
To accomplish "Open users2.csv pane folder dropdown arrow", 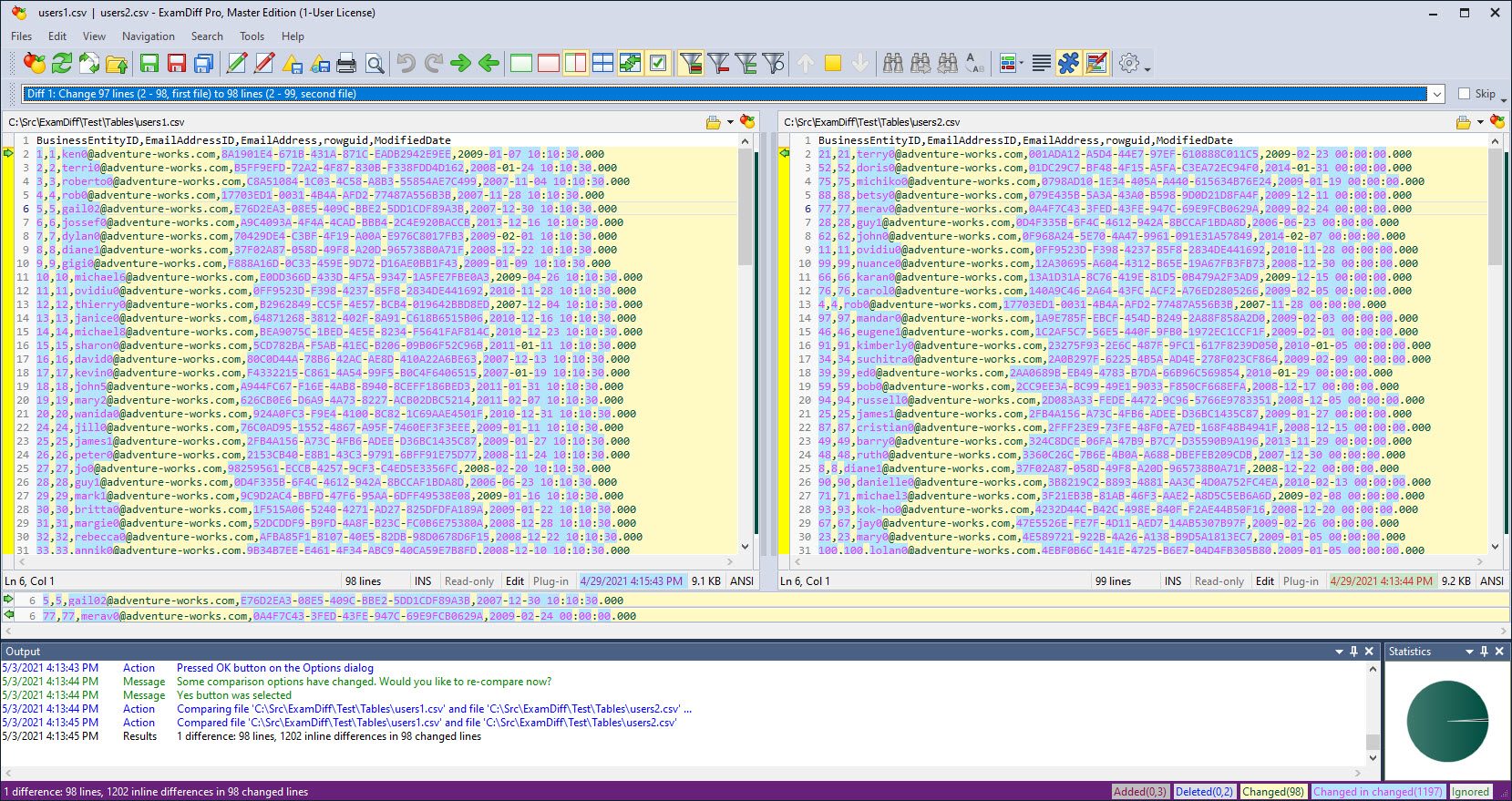I will 1480,122.
